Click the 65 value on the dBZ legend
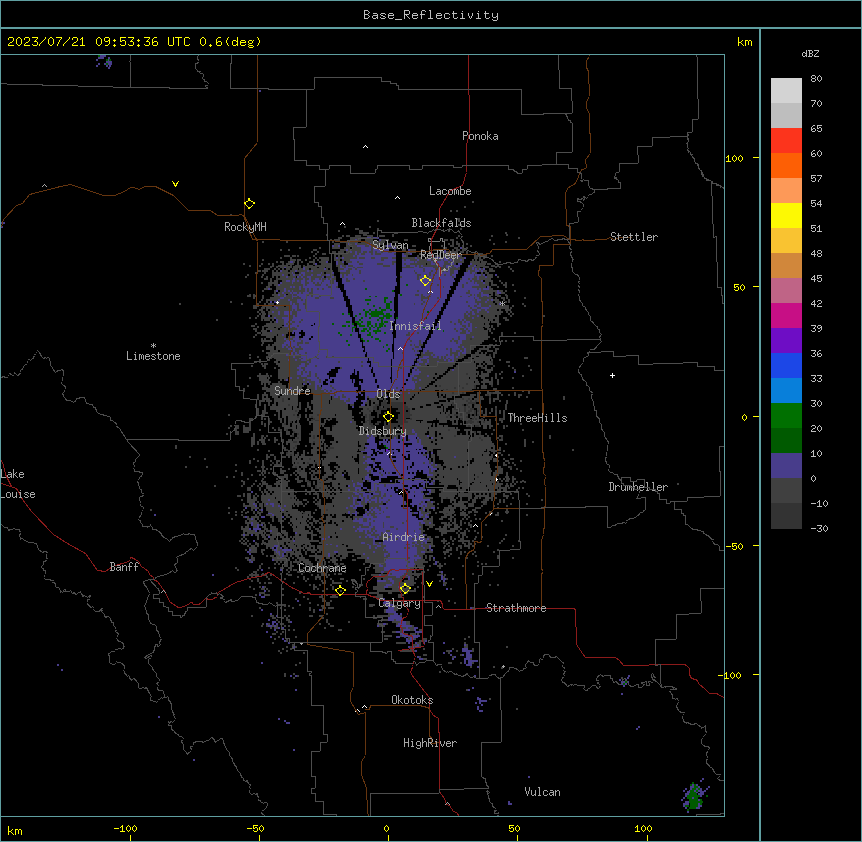This screenshot has height=842, width=862. (816, 129)
